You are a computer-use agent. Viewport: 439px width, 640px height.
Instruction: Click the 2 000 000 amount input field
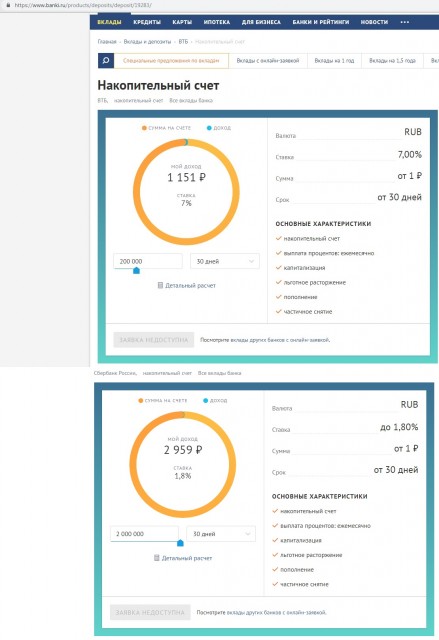(x=144, y=534)
